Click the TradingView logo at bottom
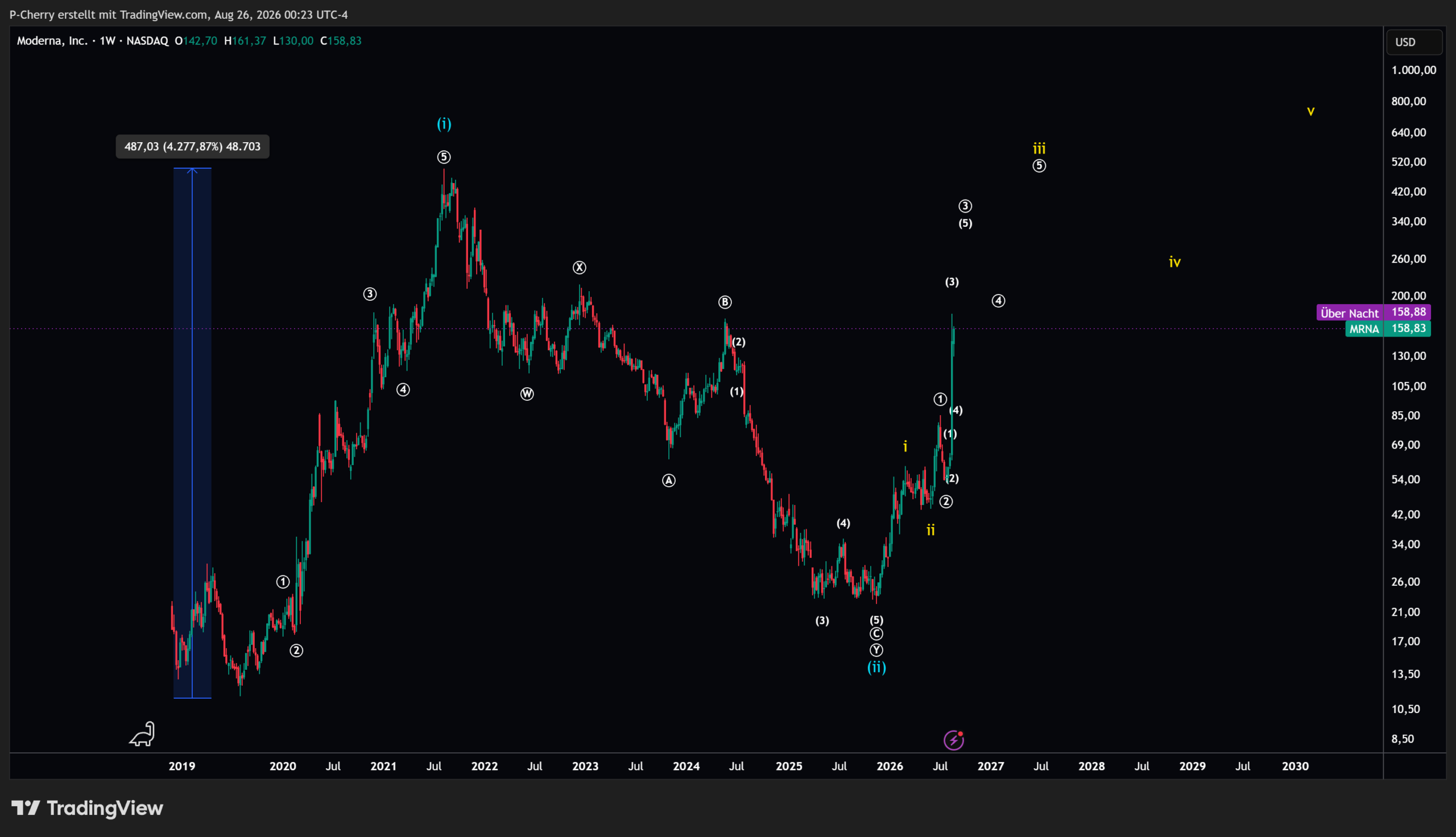Viewport: 1456px width, 837px height. 88,808
